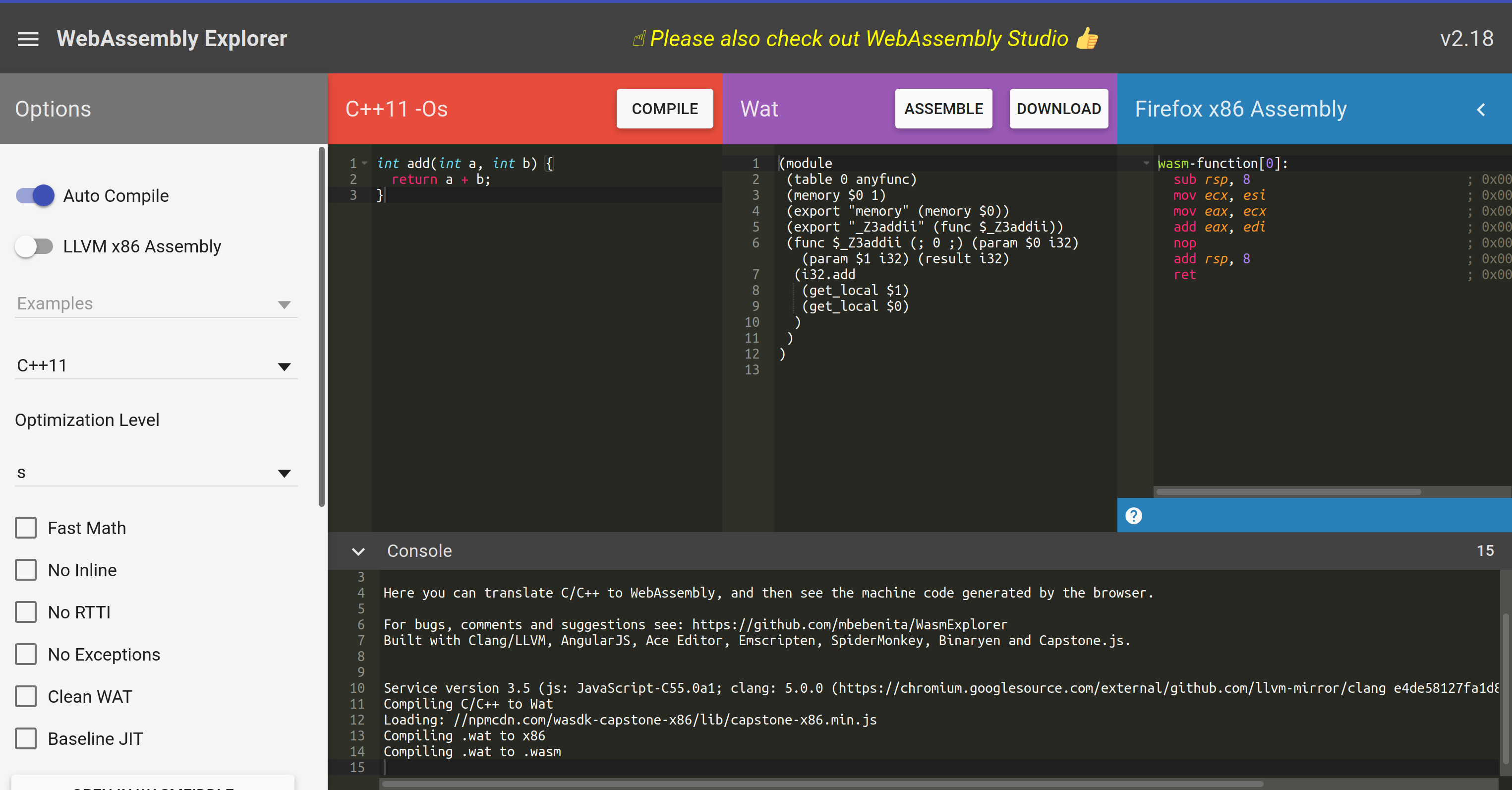Fold the wasm-function[0] assembly block arrow
1512x790 pixels.
tap(1146, 163)
